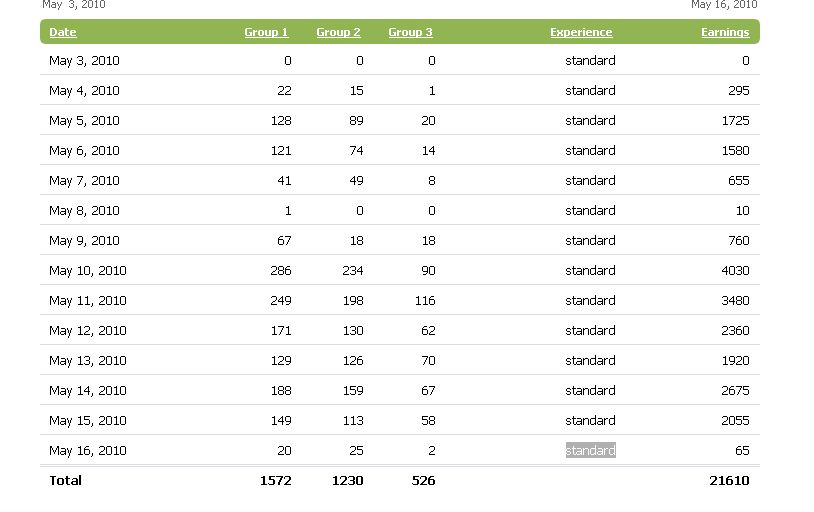Click earnings value 3480
This screenshot has width=814, height=512.
735,301
